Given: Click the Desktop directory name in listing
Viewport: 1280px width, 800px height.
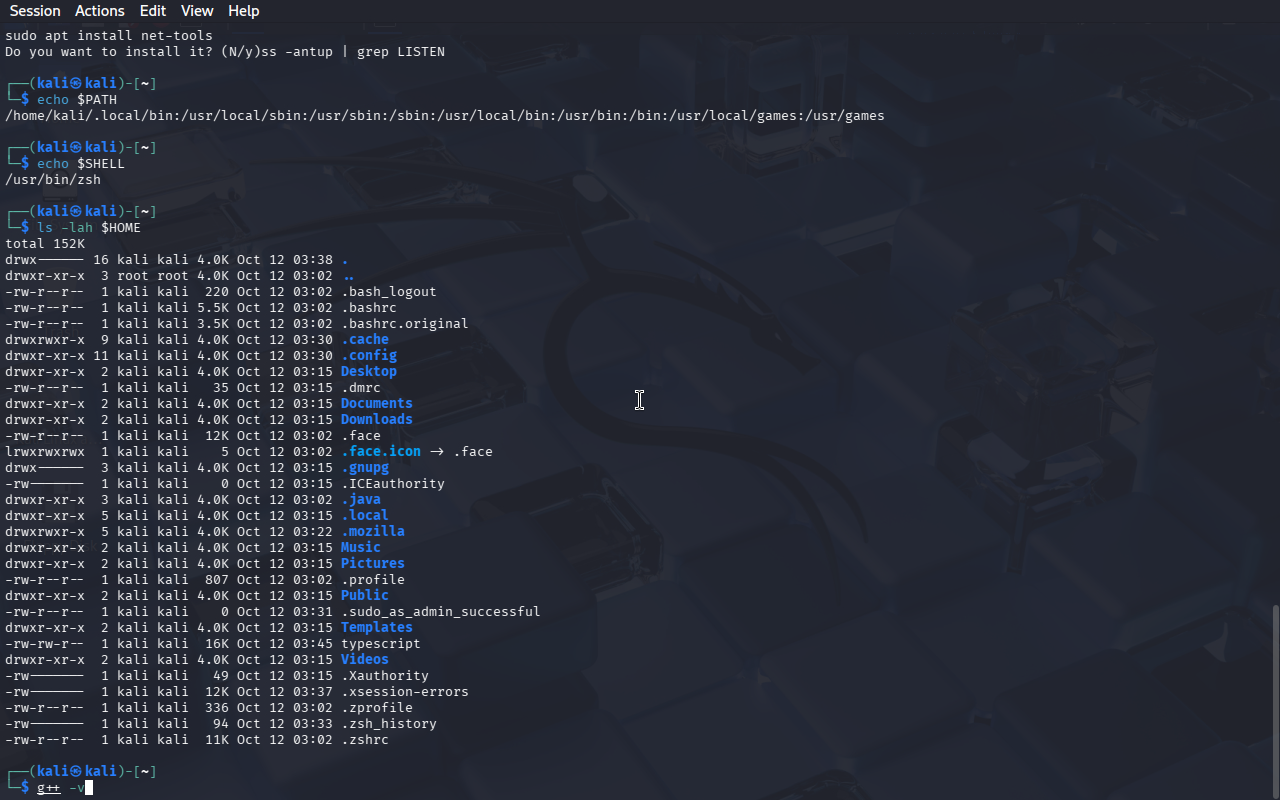Looking at the screenshot, I should click(x=368, y=371).
